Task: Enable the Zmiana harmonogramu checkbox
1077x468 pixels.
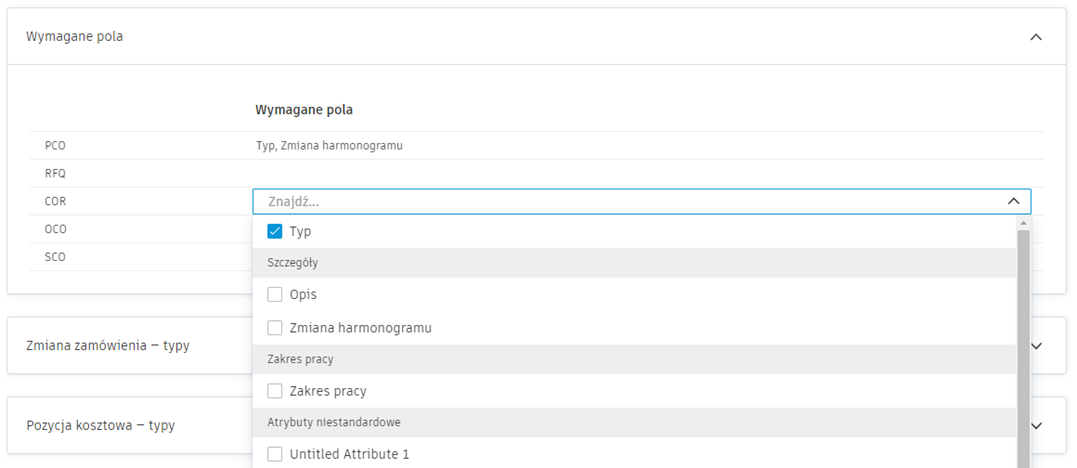Action: click(275, 327)
